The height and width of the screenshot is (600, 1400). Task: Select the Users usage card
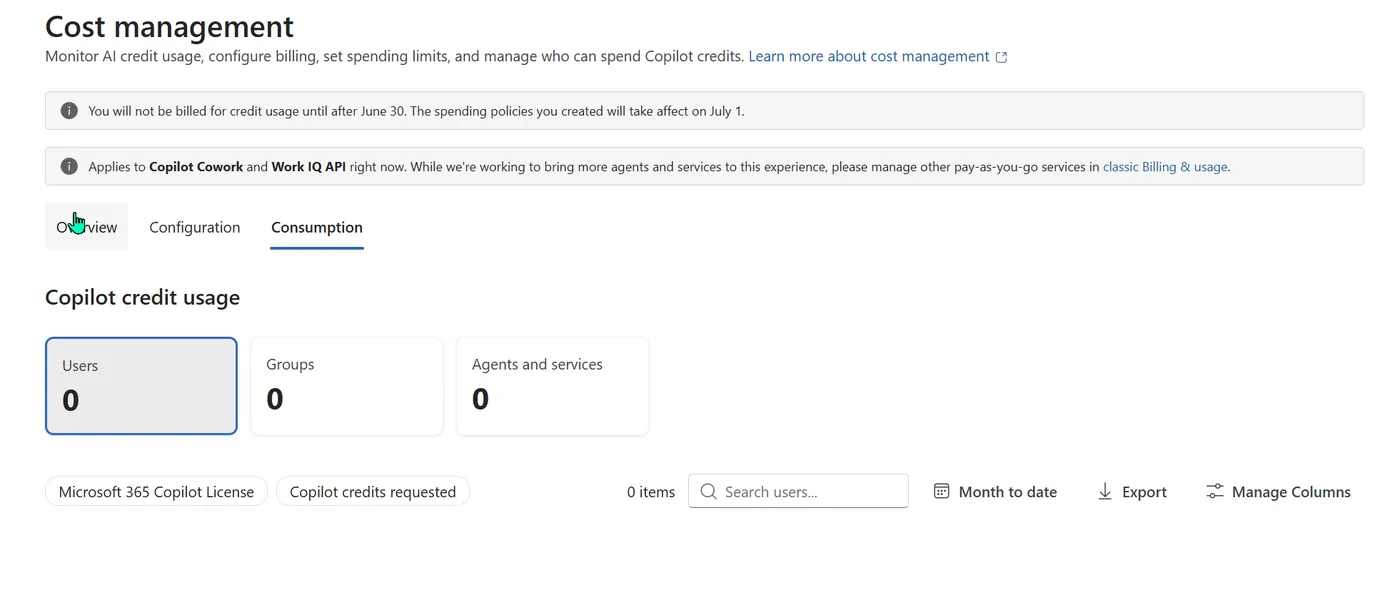141,386
